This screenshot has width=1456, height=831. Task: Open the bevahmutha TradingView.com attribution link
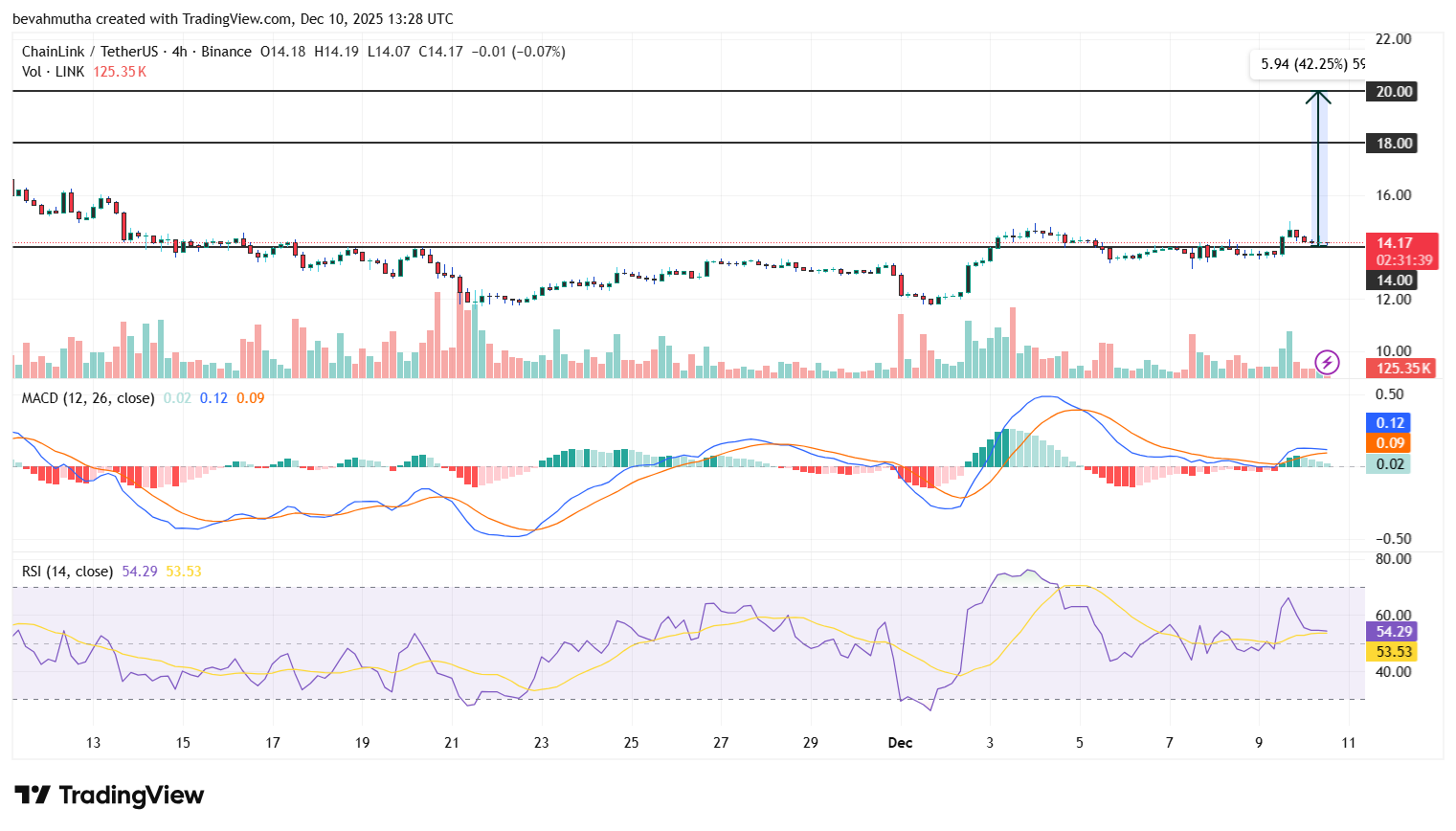coord(235,18)
